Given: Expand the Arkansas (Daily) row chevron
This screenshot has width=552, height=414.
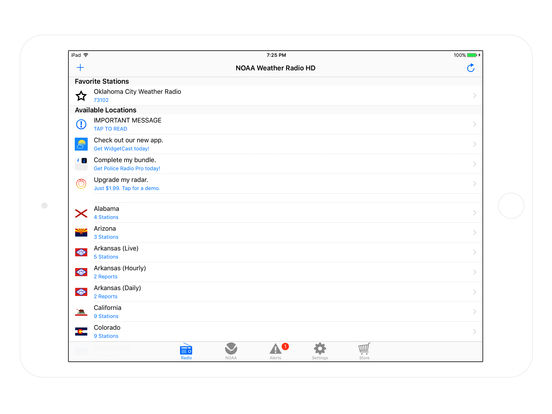Looking at the screenshot, I should (475, 292).
